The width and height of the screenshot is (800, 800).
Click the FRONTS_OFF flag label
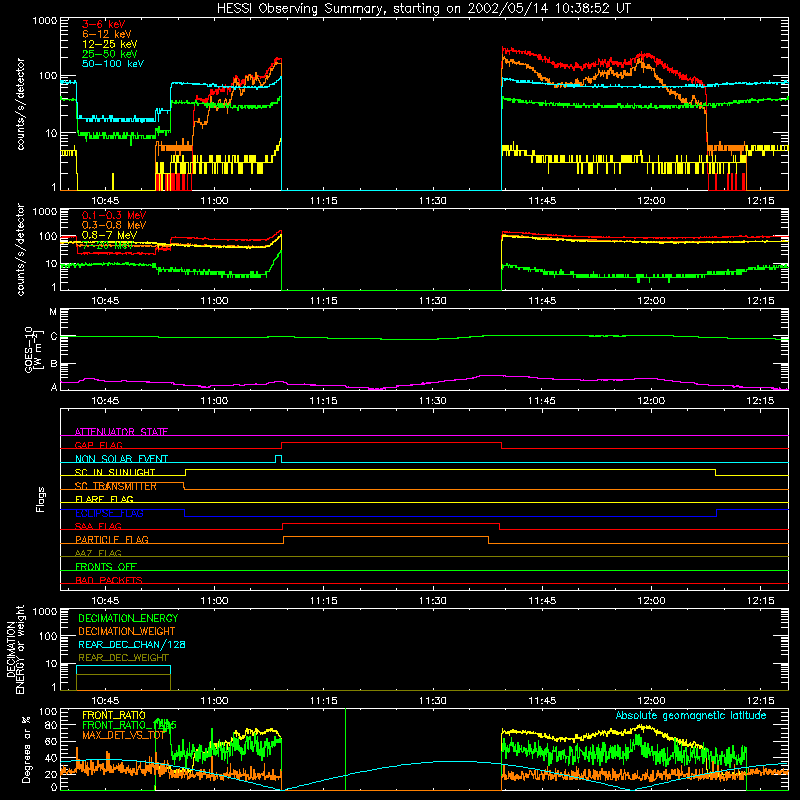(106, 566)
